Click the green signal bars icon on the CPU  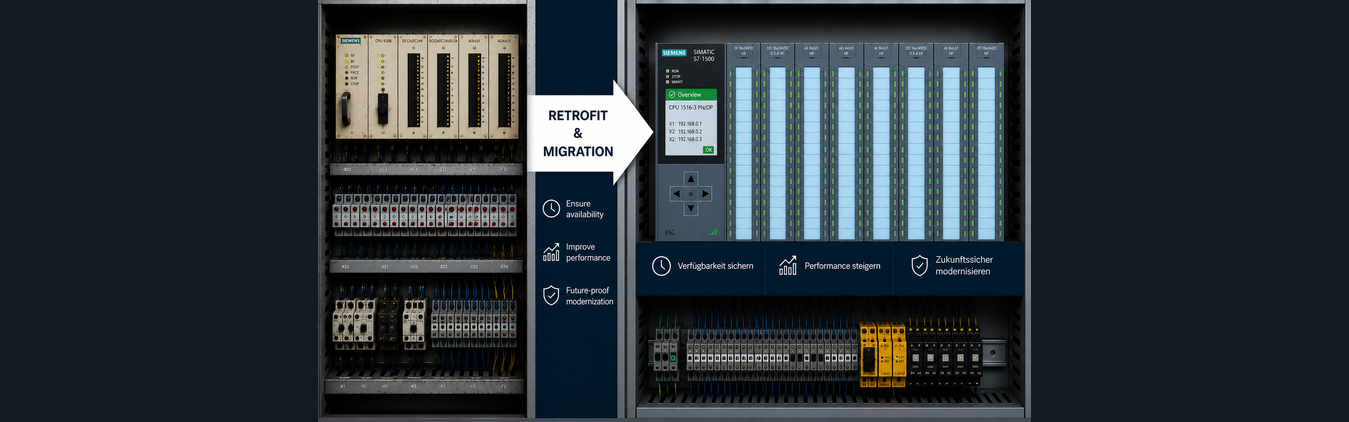click(x=714, y=231)
